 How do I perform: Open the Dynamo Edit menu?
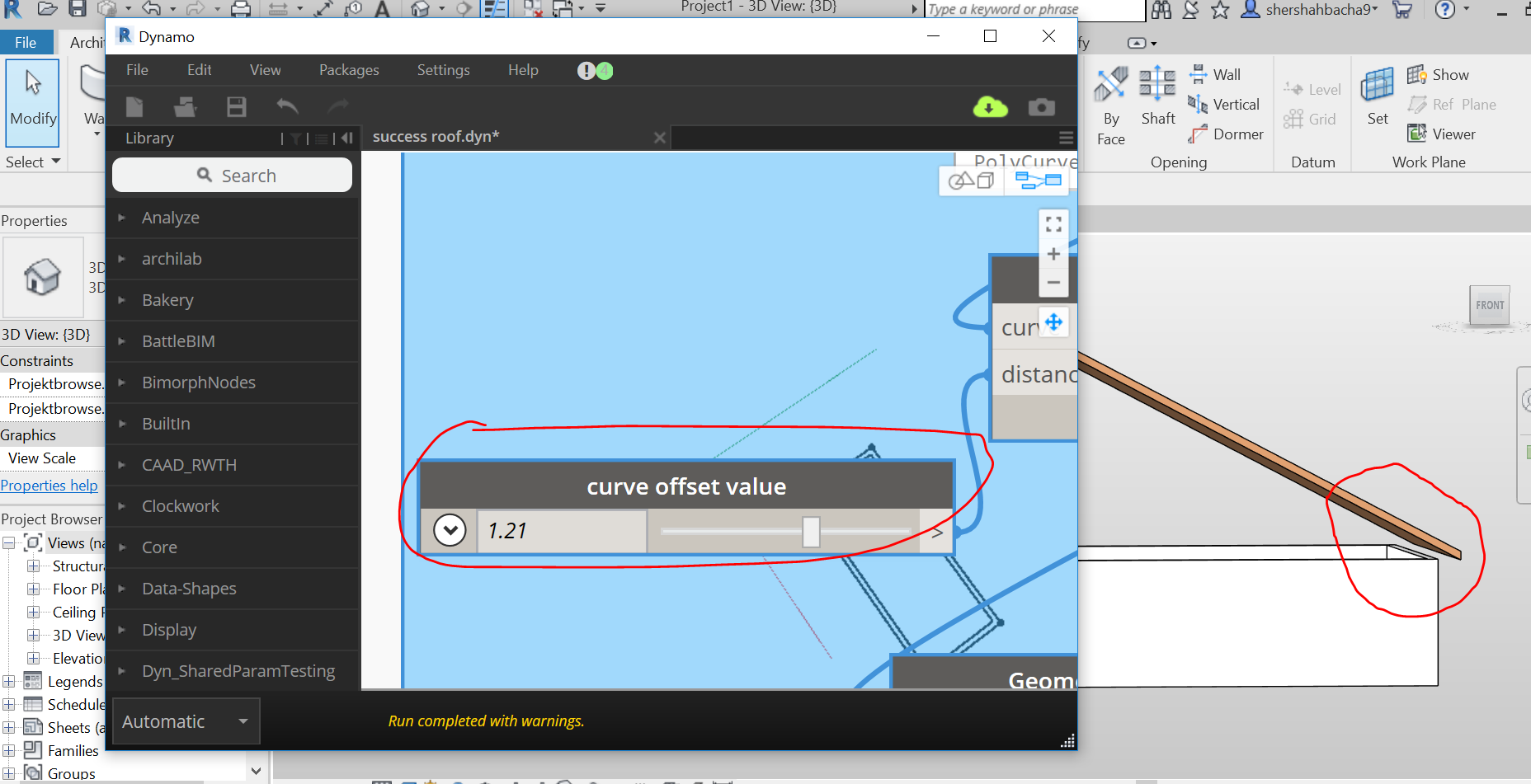200,70
